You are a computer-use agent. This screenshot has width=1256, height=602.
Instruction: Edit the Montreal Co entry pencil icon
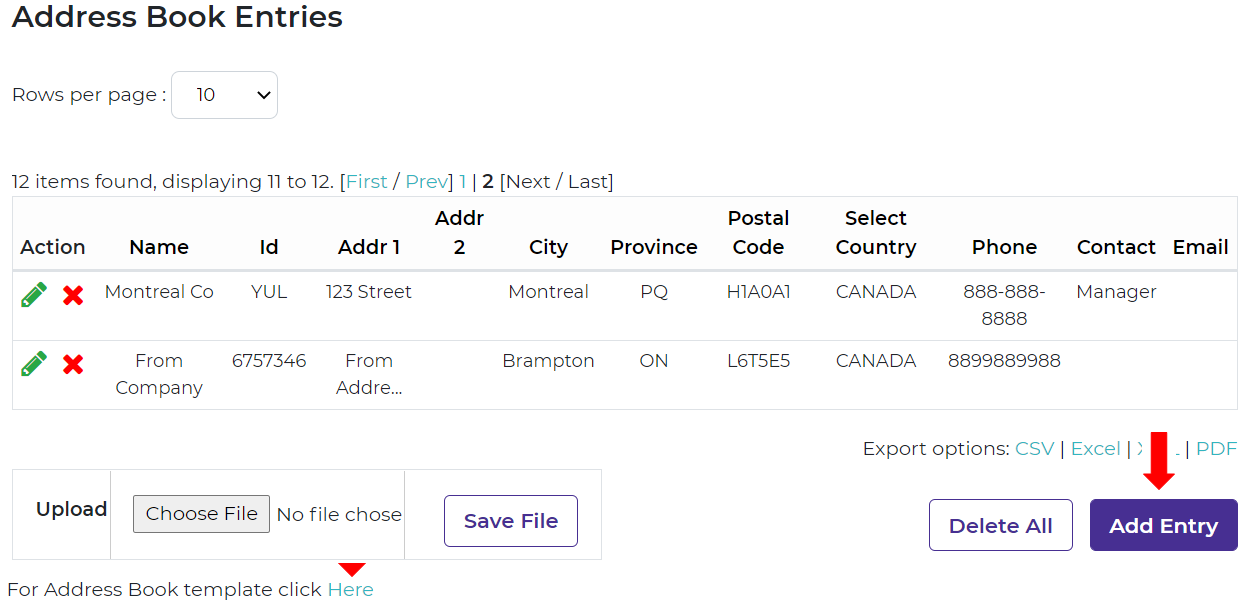[34, 295]
